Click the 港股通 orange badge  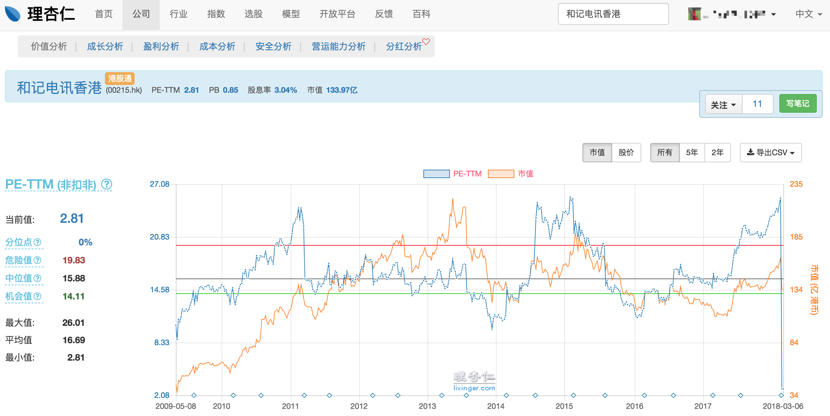[120, 78]
